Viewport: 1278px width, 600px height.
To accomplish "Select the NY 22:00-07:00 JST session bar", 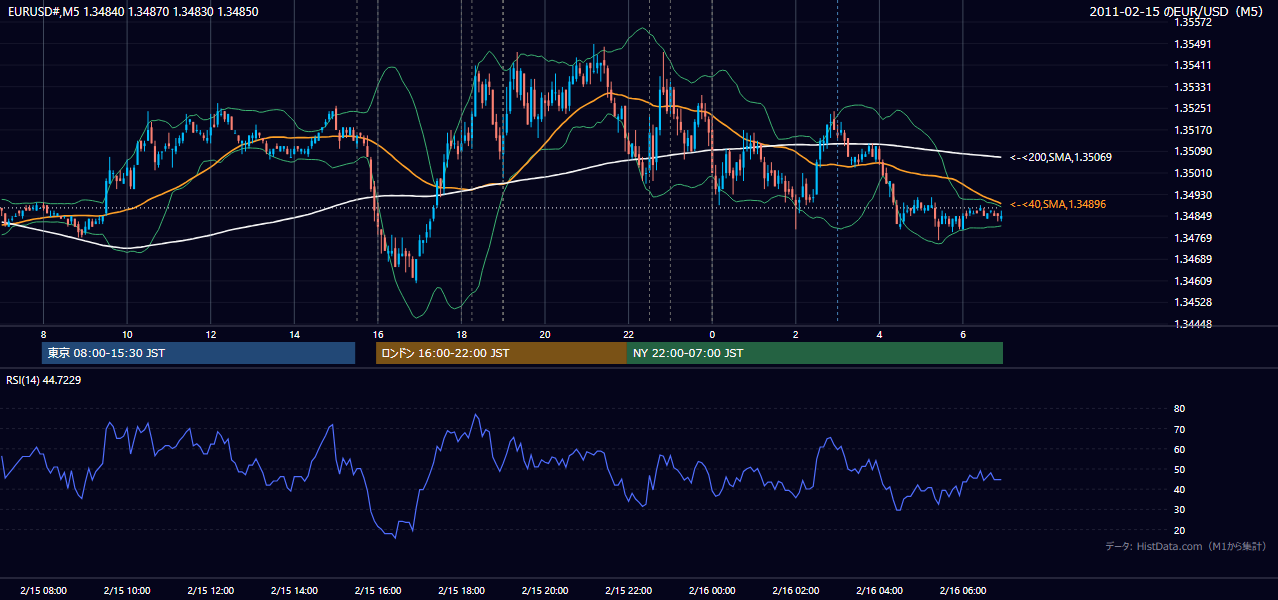I will pyautogui.click(x=815, y=353).
